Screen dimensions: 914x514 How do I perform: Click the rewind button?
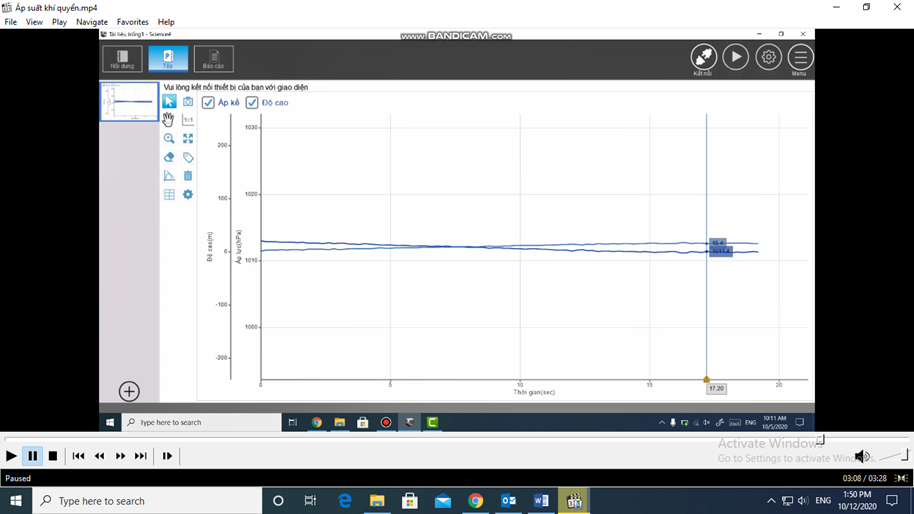pyautogui.click(x=100, y=456)
